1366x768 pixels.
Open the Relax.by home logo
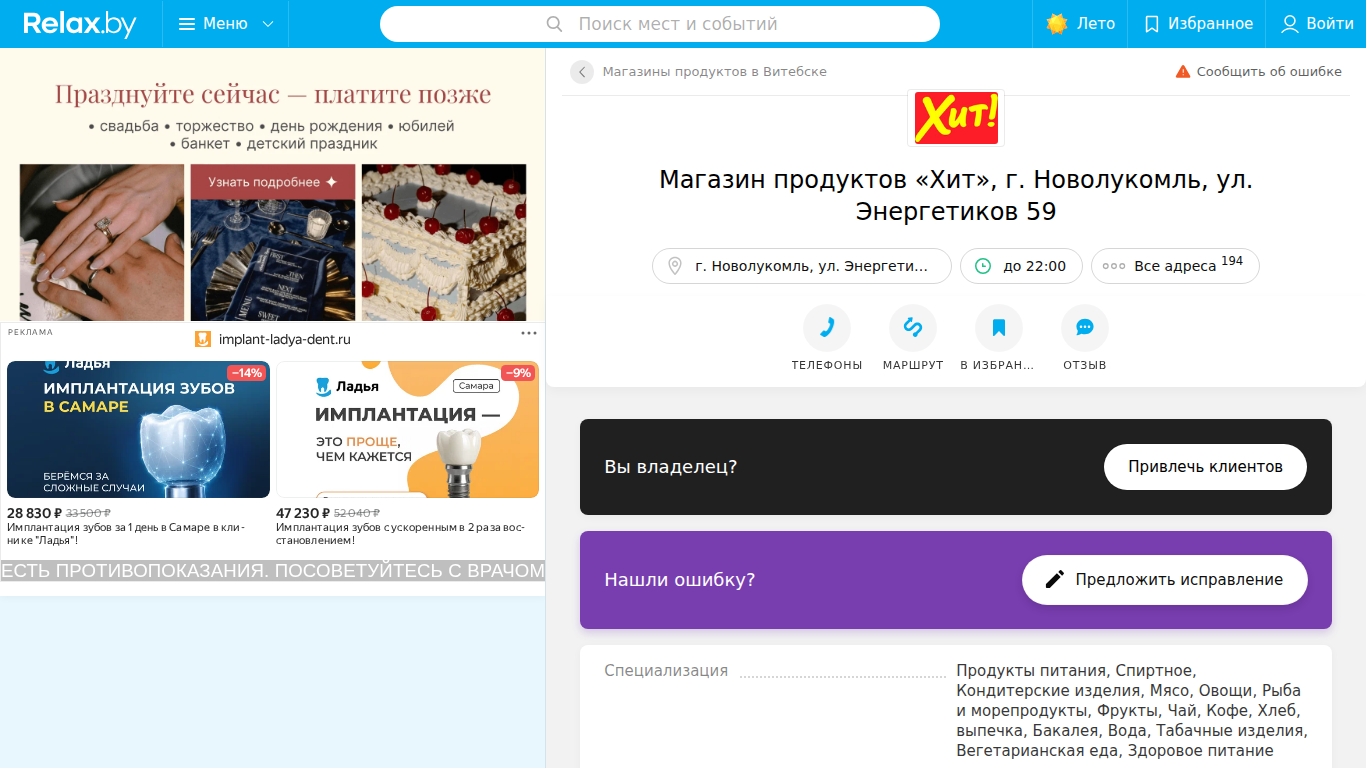[x=80, y=24]
